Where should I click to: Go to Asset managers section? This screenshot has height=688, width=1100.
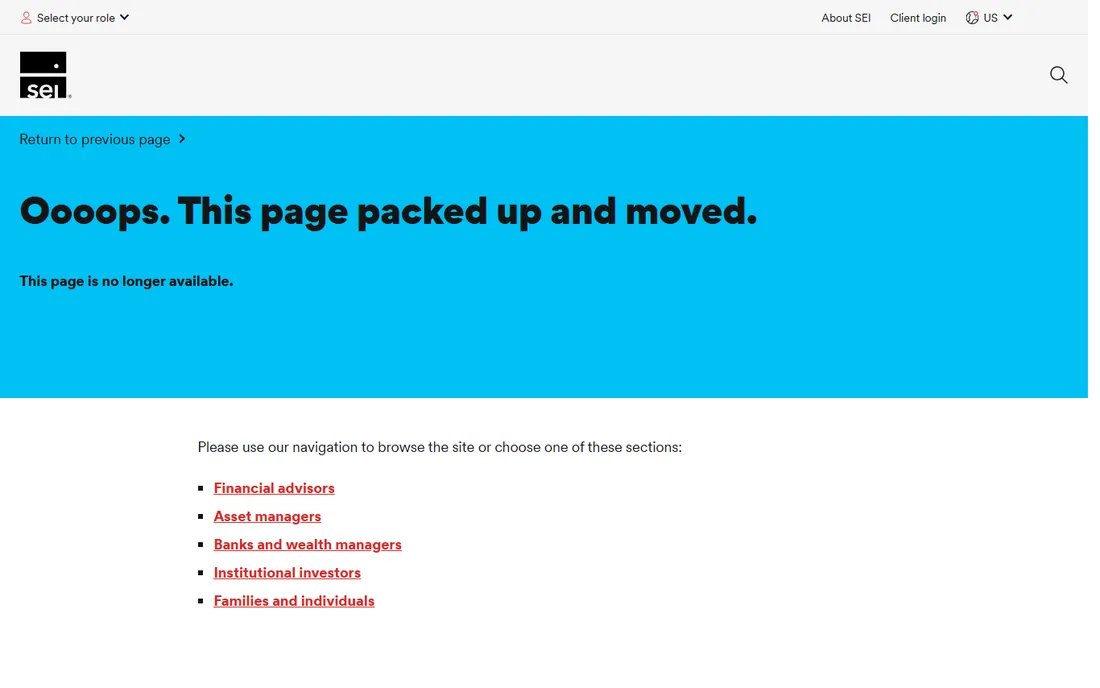[x=267, y=516]
